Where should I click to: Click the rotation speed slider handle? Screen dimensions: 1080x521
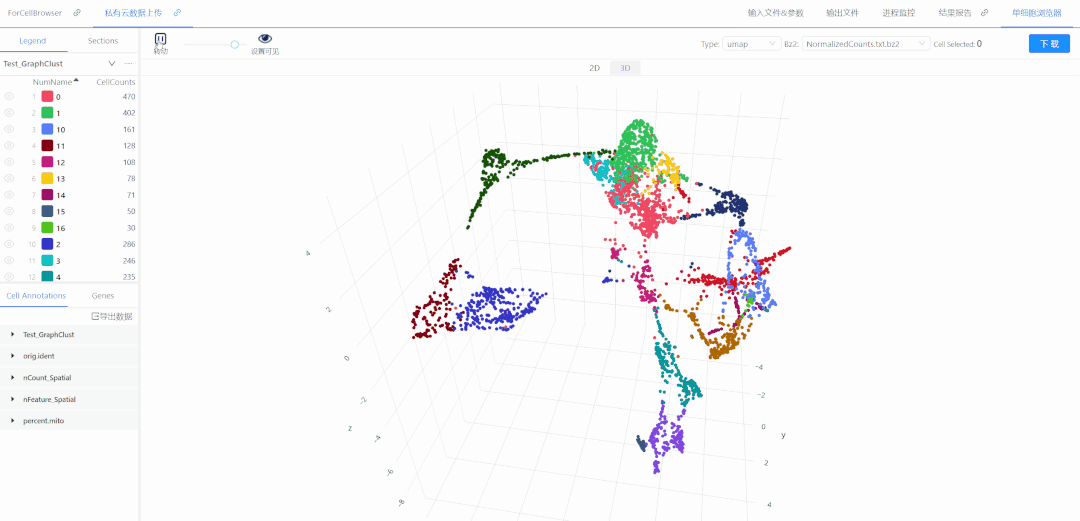[x=234, y=44]
